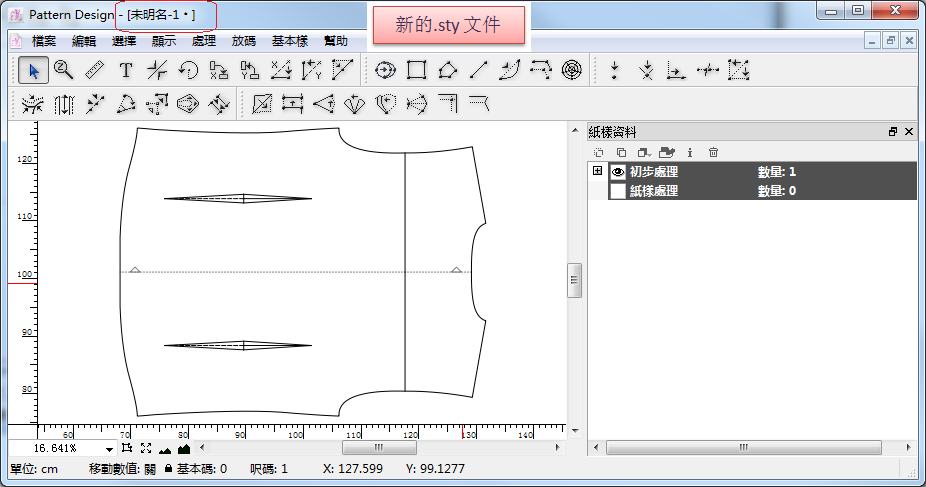Click the rotate counter-clockwise tool
The image size is (926, 487).
click(188, 70)
